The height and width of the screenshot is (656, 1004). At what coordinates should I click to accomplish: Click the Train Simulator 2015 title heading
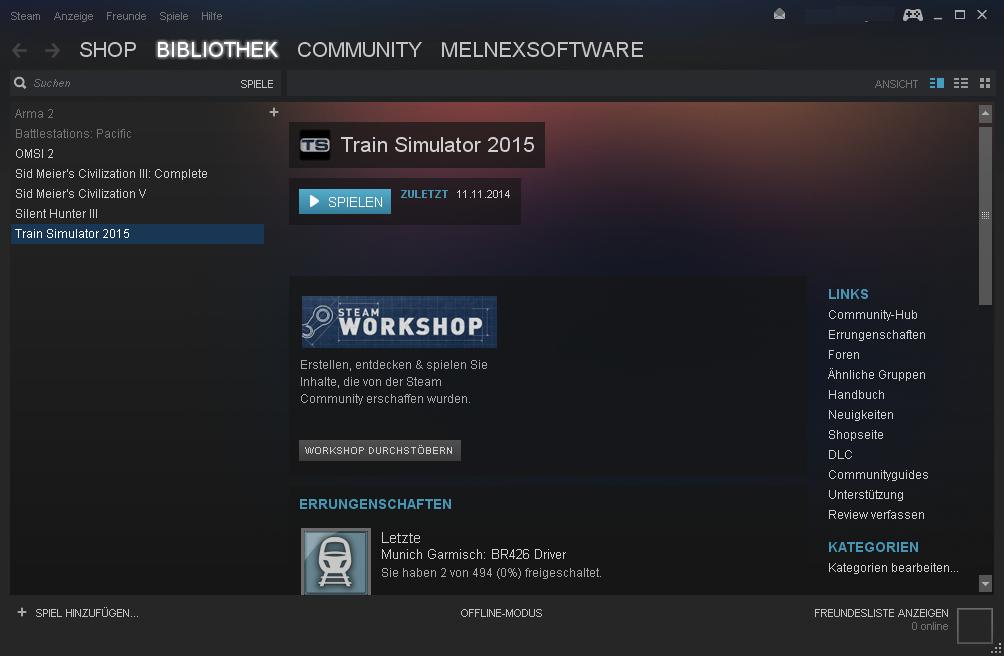click(437, 145)
